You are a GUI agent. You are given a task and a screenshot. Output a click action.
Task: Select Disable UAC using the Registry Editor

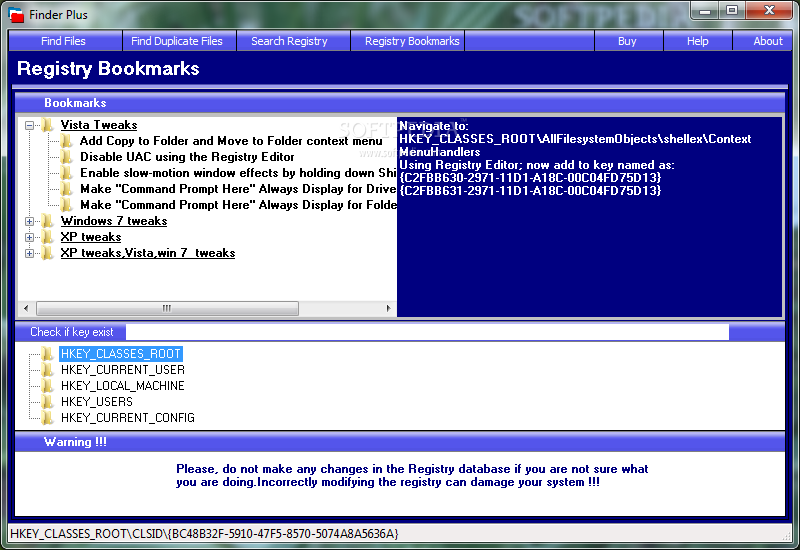click(187, 157)
